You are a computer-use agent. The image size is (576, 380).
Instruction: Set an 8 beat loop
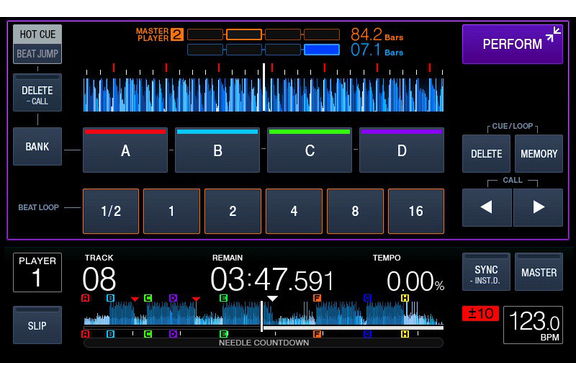point(355,211)
